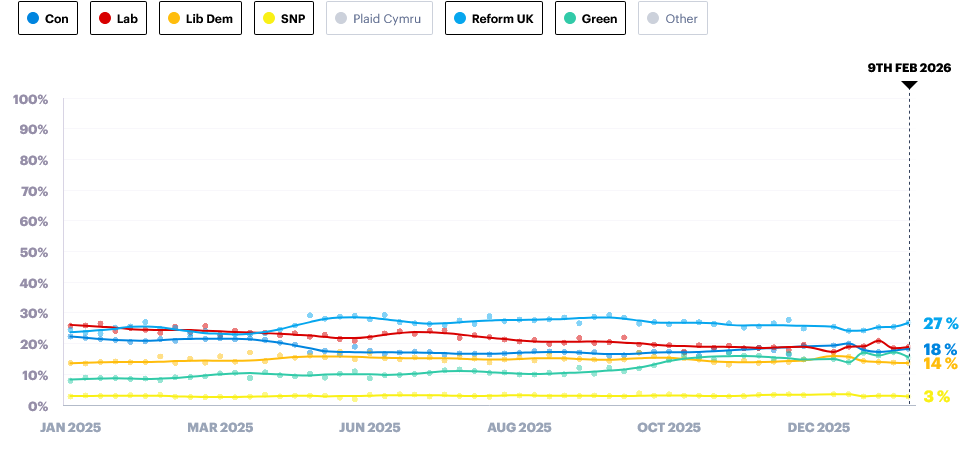Turn off the SNP series
971x450 pixels.
[284, 18]
